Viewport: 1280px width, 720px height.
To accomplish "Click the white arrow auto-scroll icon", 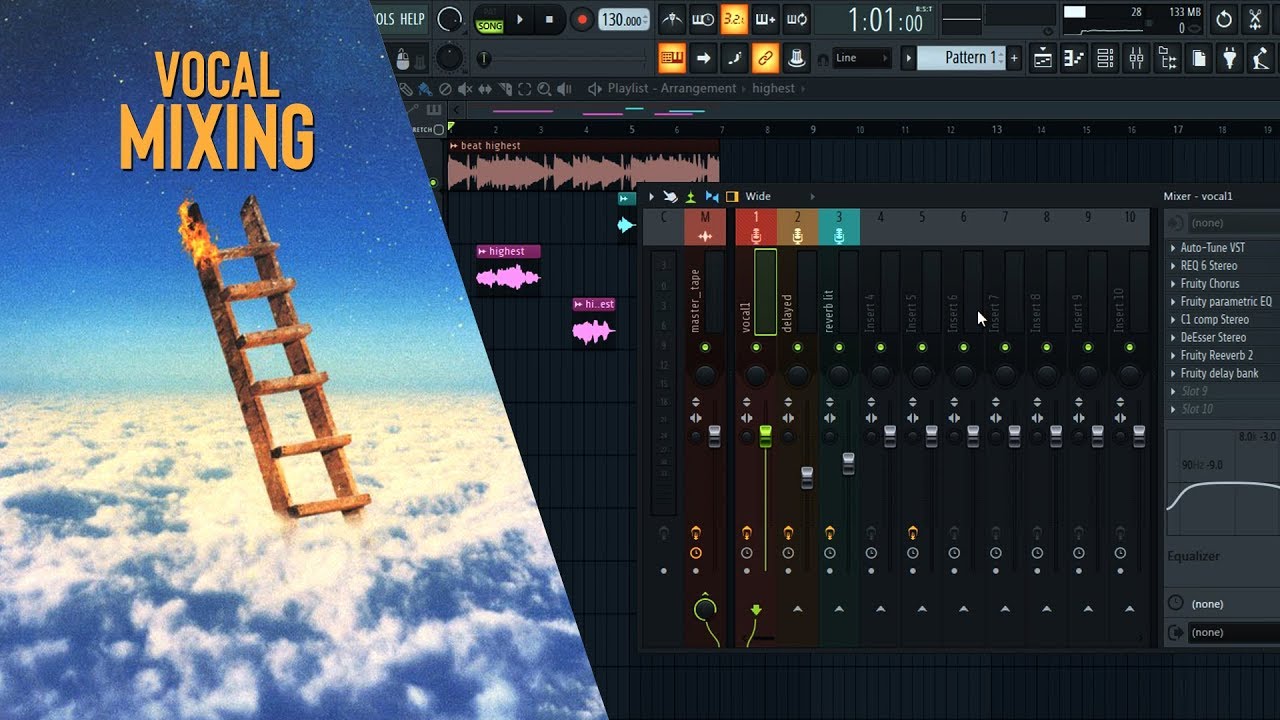I will (x=703, y=58).
